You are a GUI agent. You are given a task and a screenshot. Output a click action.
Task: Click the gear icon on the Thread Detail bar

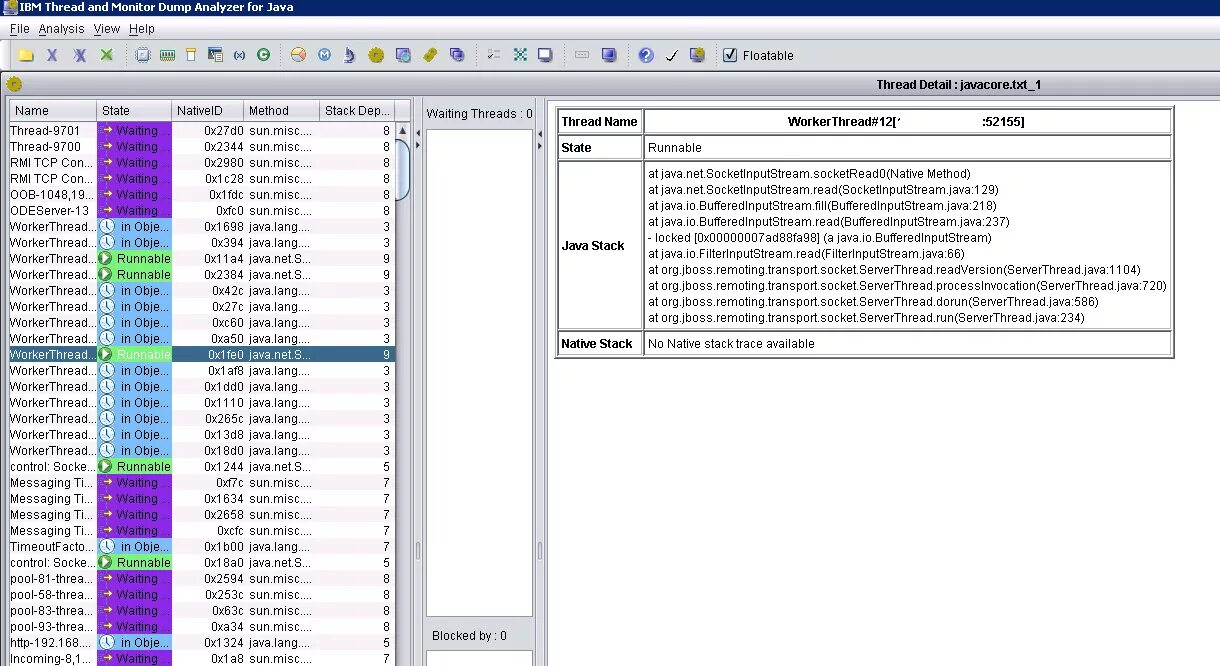(x=14, y=84)
